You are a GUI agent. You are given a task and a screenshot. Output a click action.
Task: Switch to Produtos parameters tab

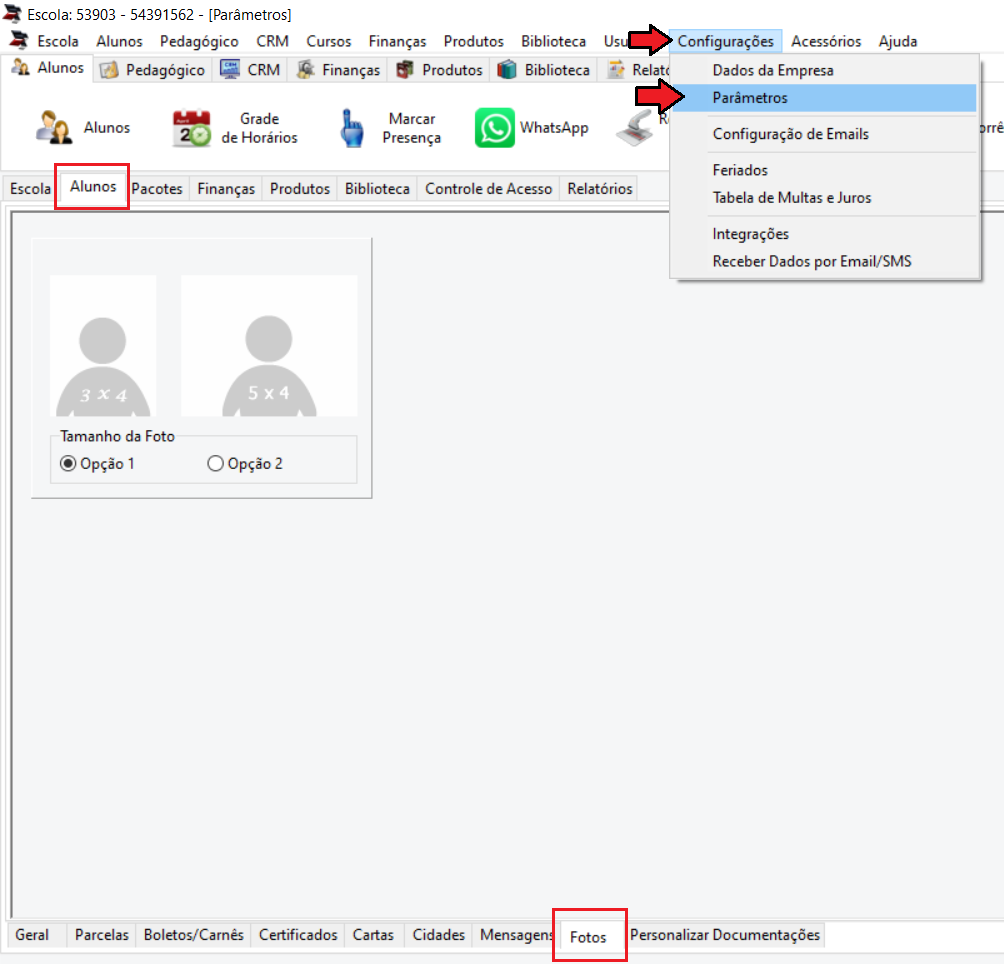point(300,188)
